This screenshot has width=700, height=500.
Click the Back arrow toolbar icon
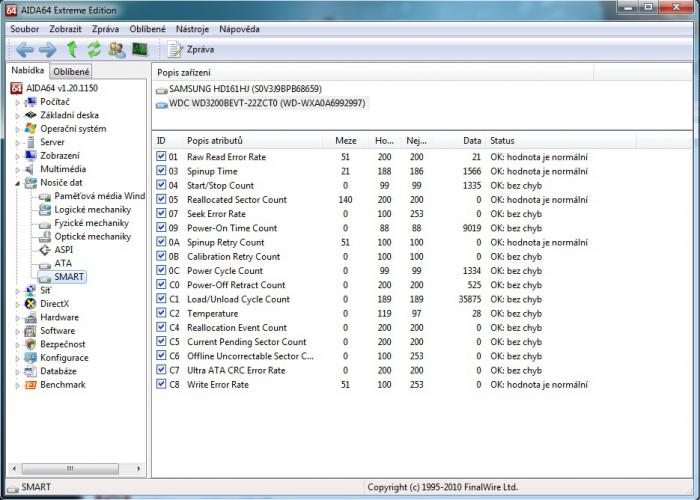tap(24, 49)
